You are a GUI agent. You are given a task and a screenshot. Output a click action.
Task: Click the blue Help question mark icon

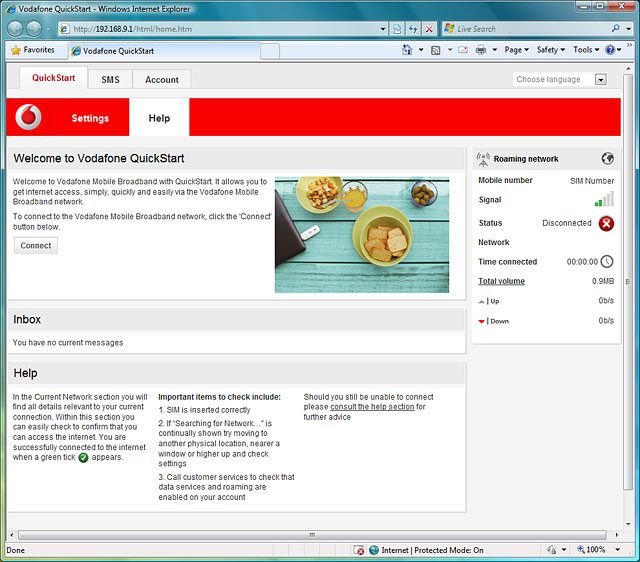click(x=610, y=50)
